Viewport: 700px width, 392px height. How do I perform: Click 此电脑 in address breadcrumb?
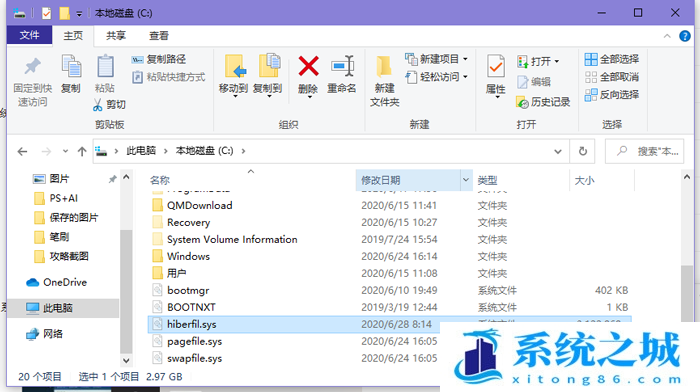tap(141, 151)
